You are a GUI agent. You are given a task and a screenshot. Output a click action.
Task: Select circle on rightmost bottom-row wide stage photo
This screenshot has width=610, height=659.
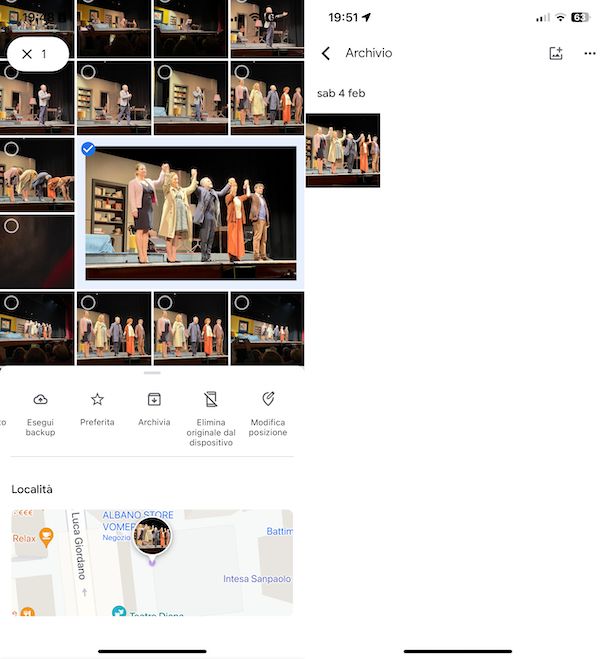pos(242,303)
